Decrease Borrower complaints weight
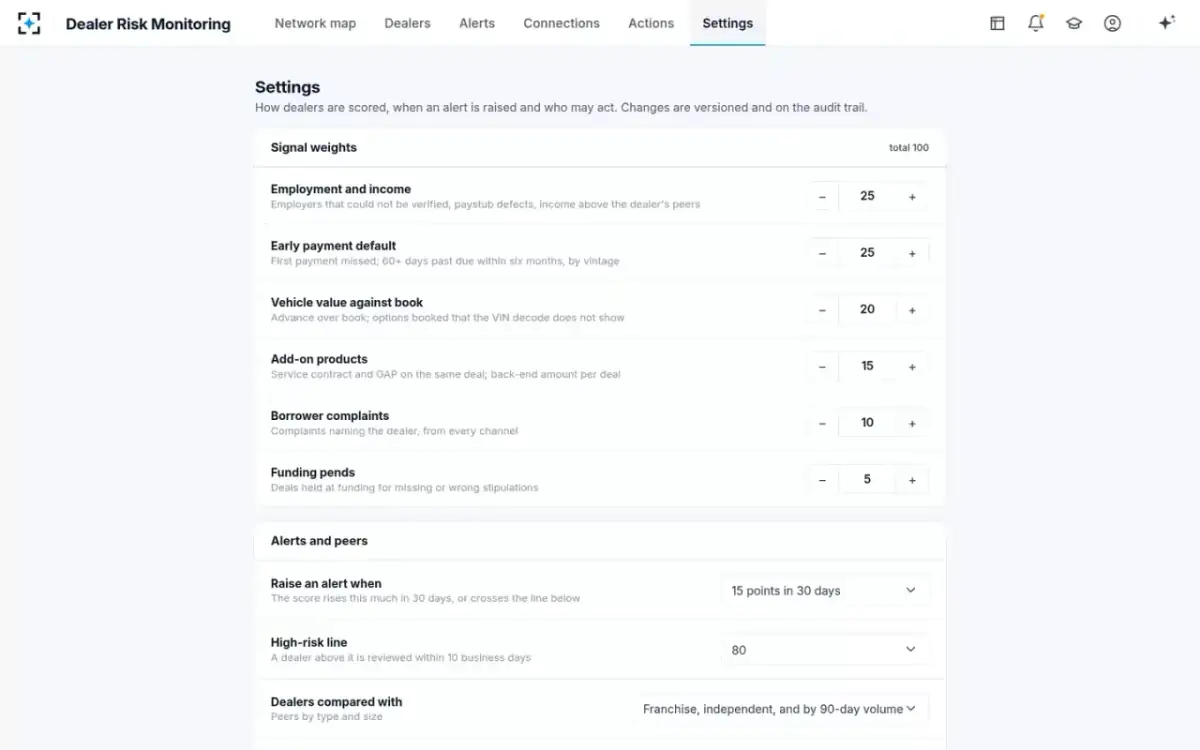1200x750 pixels. (x=822, y=423)
